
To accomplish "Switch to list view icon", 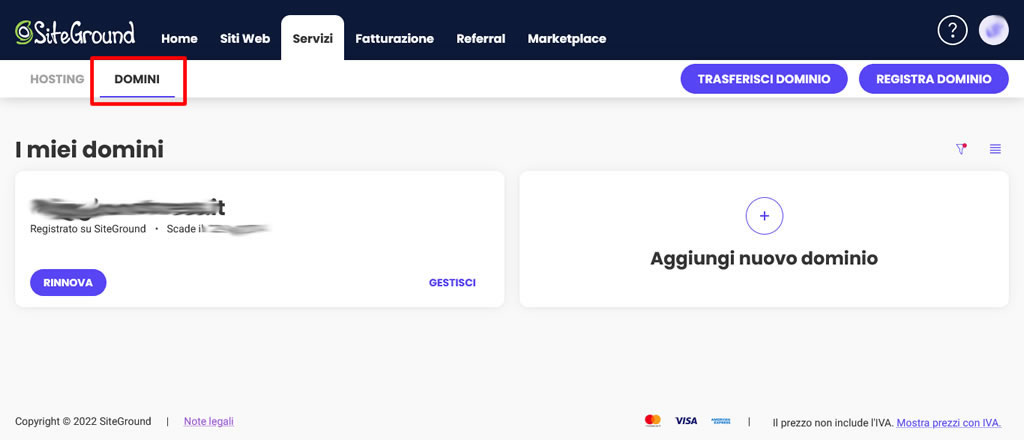I will click(x=995, y=149).
